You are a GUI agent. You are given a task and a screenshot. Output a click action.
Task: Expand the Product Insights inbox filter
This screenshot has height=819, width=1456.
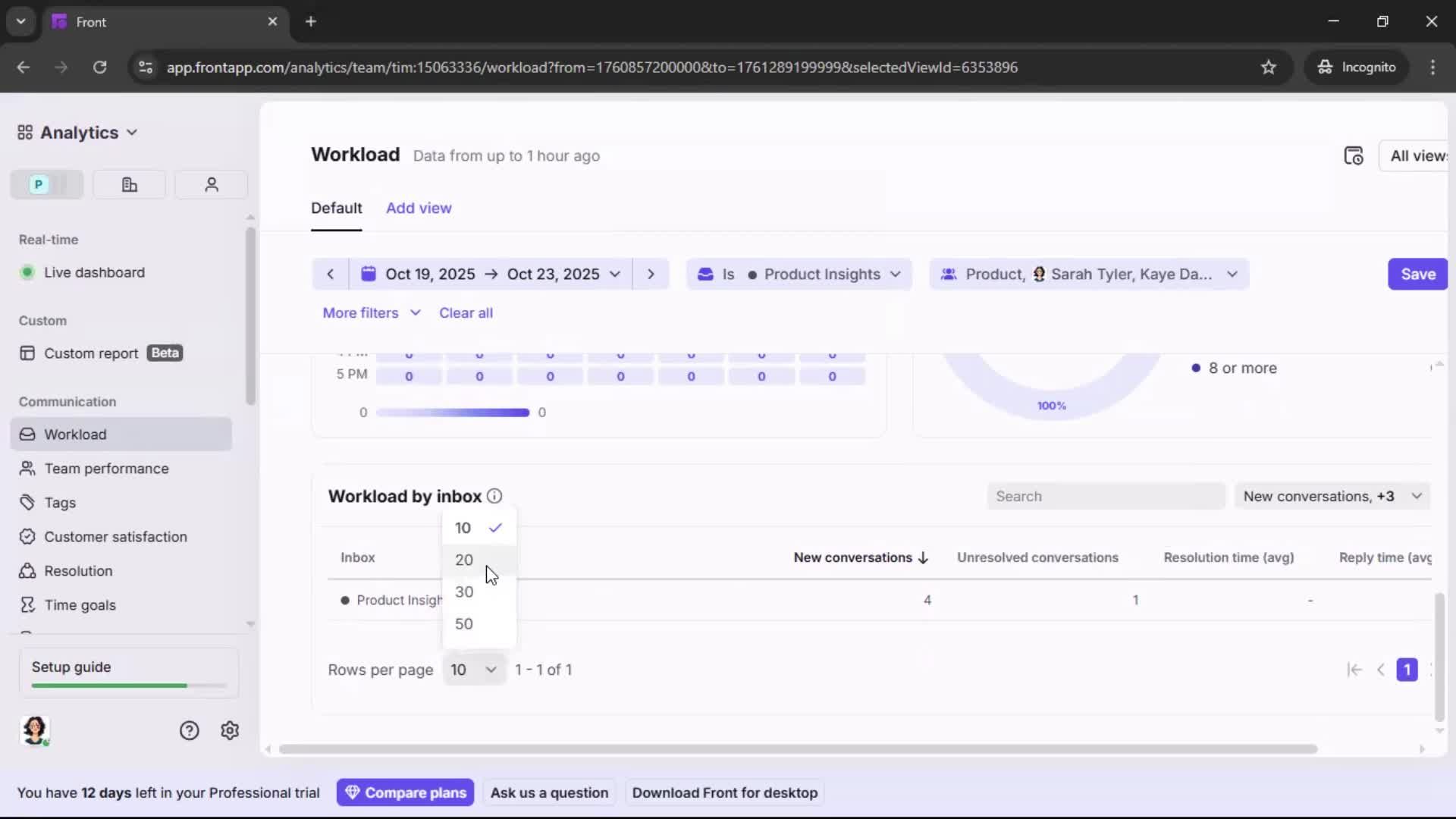[x=896, y=274]
